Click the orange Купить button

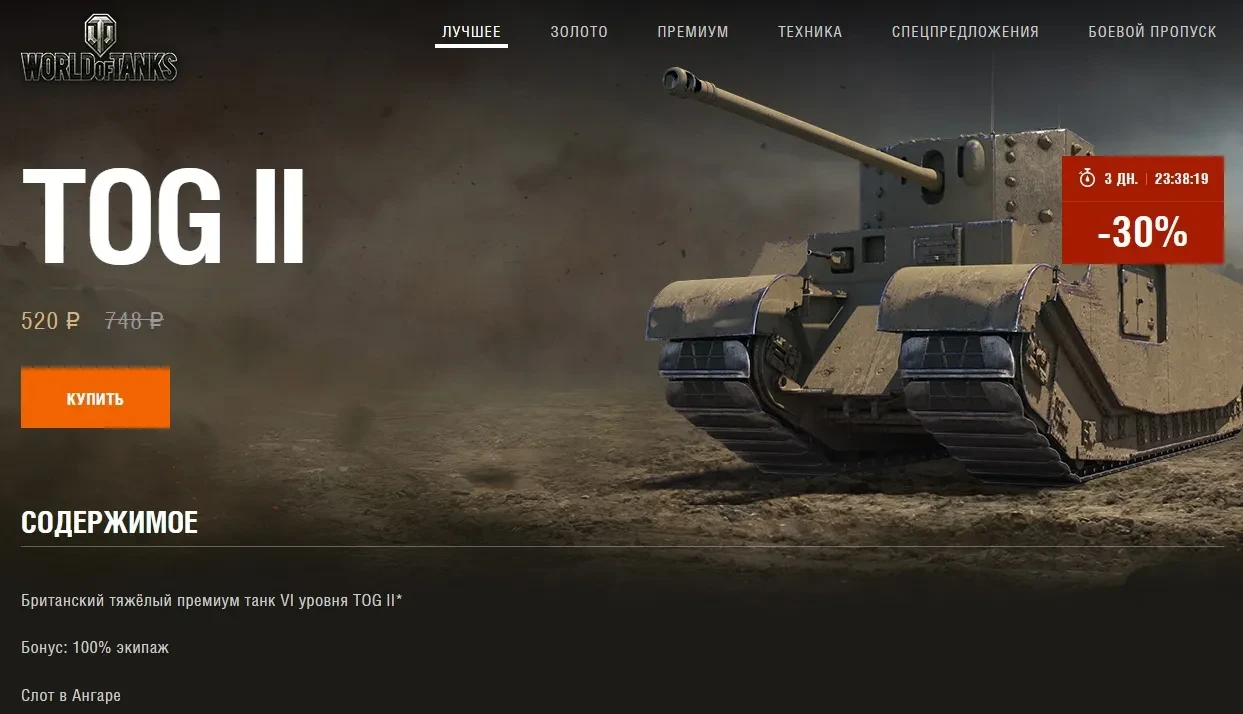95,398
